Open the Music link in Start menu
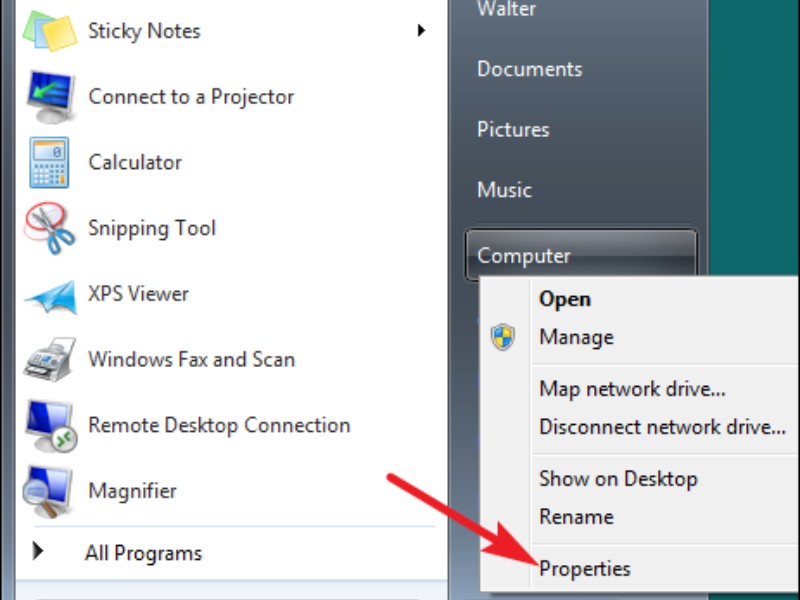The image size is (800, 600). click(x=504, y=190)
